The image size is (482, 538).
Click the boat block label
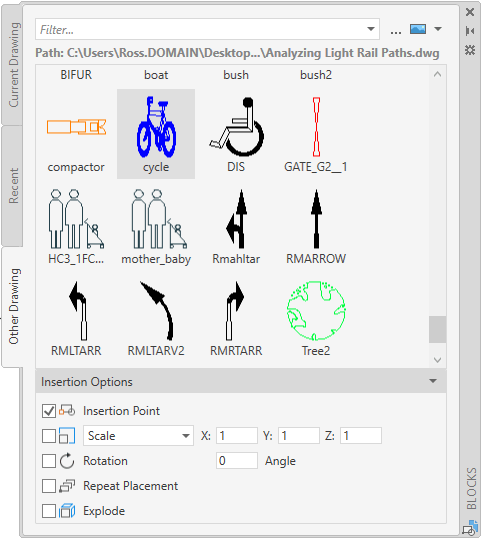[156, 75]
